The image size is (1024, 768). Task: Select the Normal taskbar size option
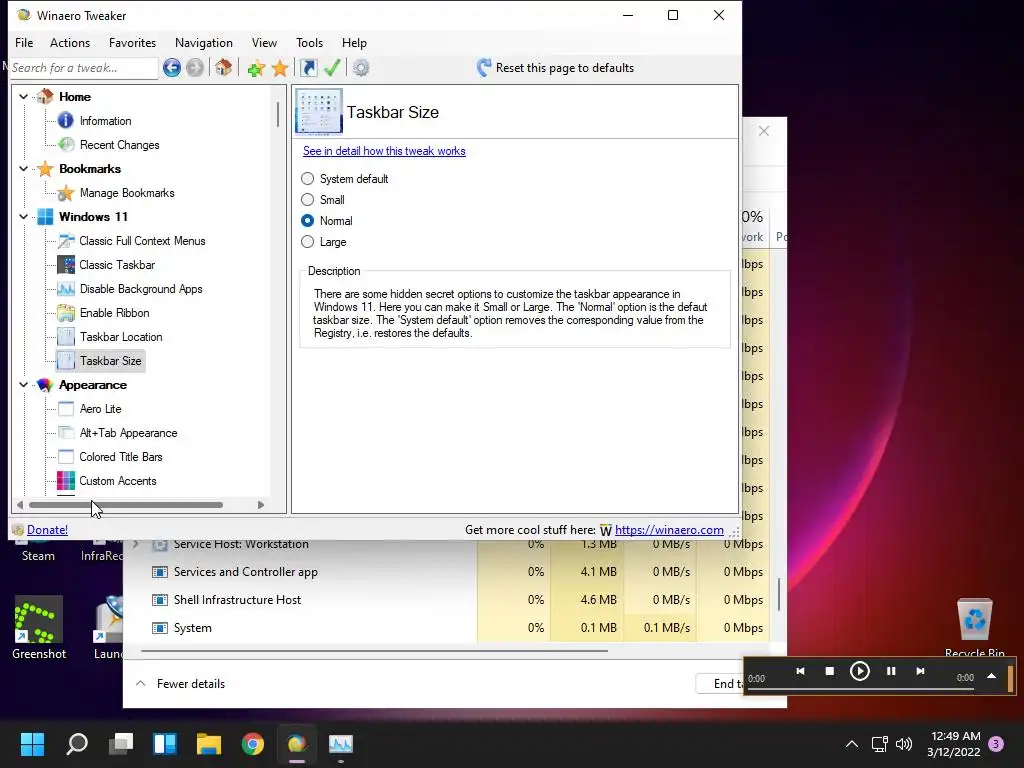307,221
